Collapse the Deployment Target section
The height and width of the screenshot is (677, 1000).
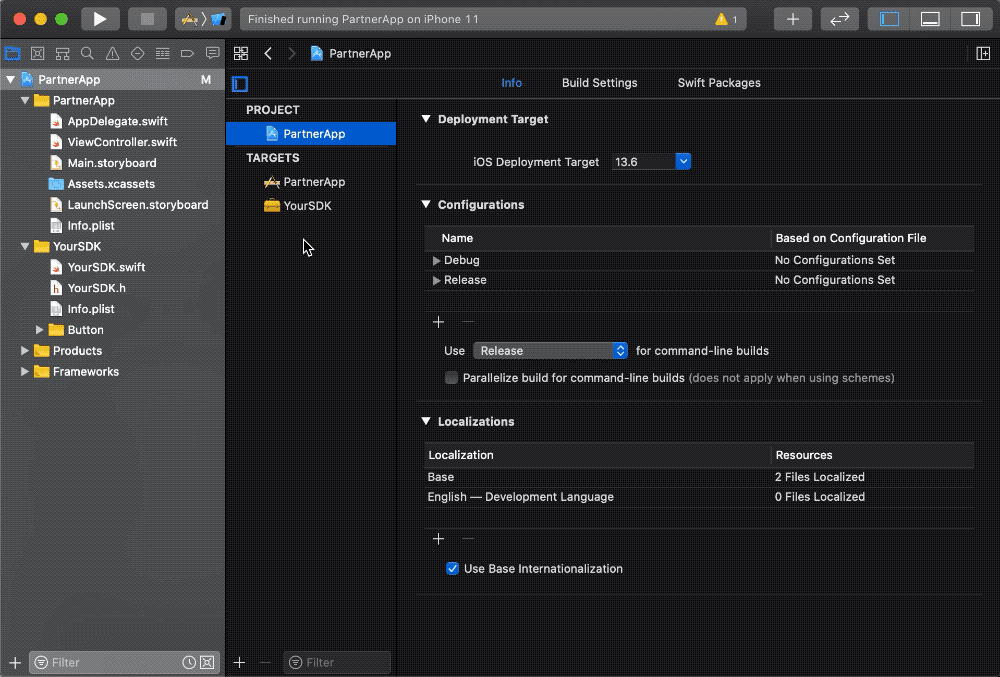click(x=425, y=119)
